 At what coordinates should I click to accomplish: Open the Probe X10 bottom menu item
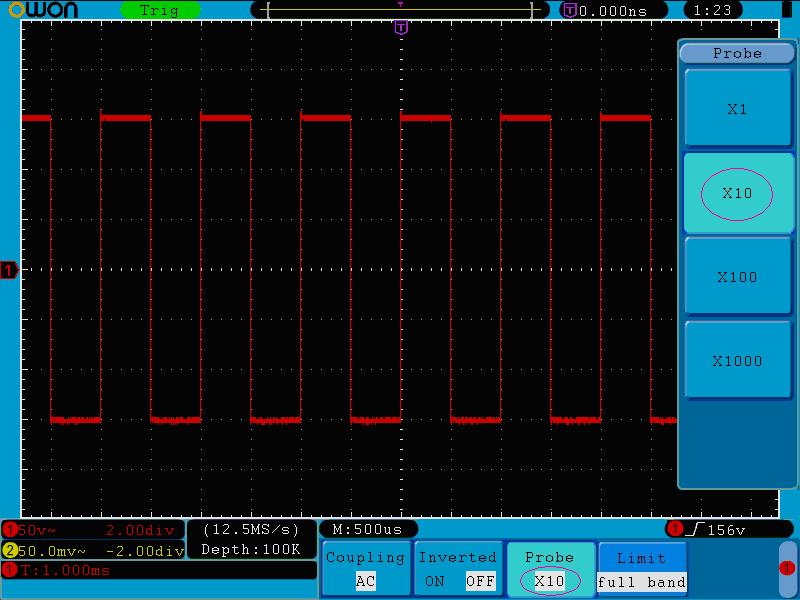click(x=551, y=569)
